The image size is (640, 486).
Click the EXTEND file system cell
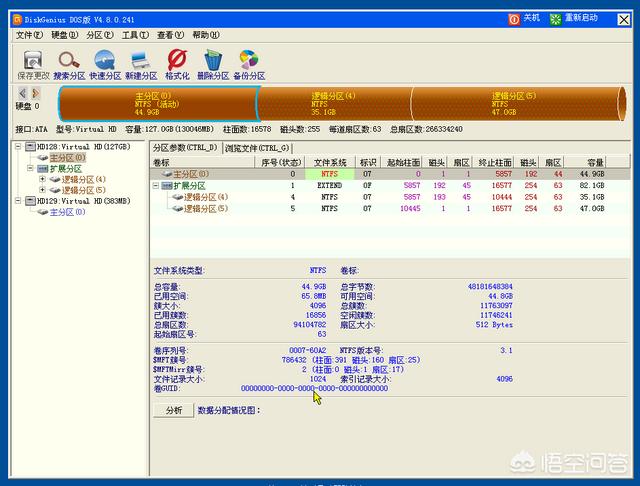[329, 186]
